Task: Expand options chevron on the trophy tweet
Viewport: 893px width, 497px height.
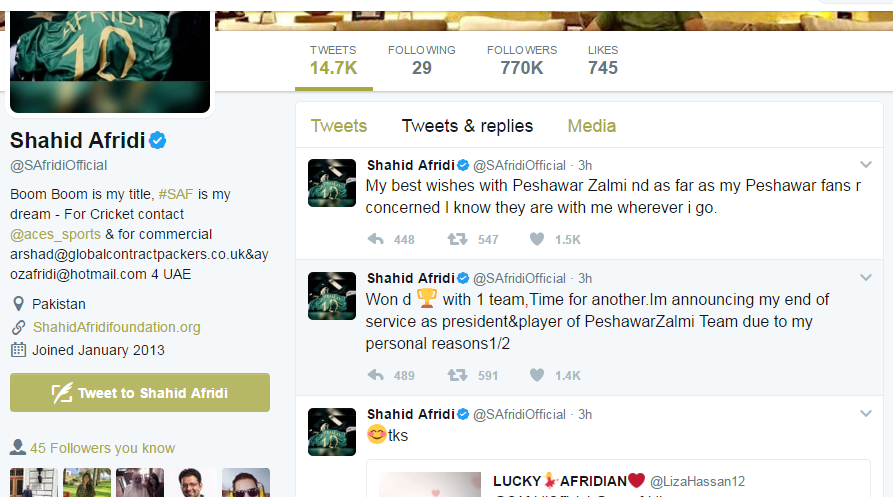Action: 866,278
